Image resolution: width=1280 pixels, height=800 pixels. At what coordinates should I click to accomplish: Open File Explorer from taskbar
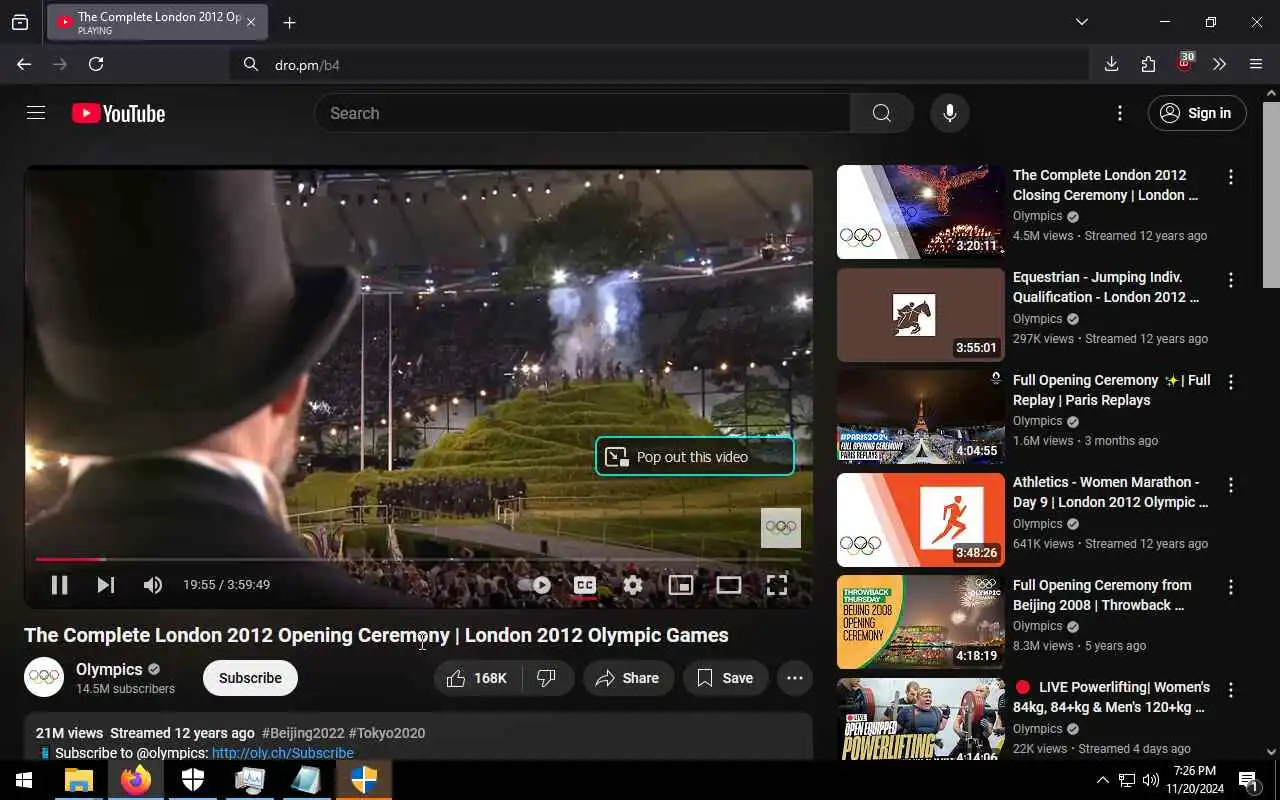[79, 780]
